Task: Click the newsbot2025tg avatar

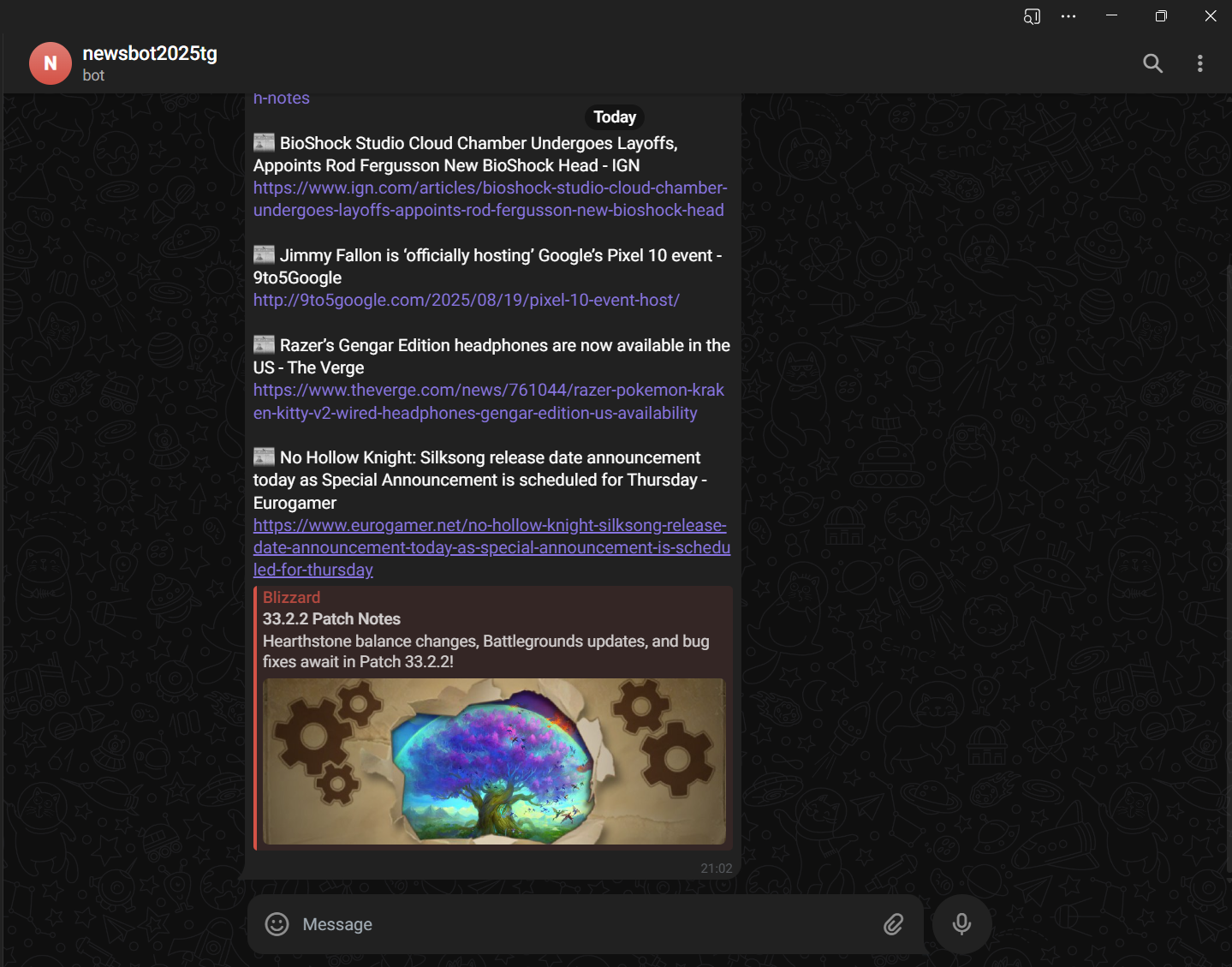Action: (x=51, y=63)
